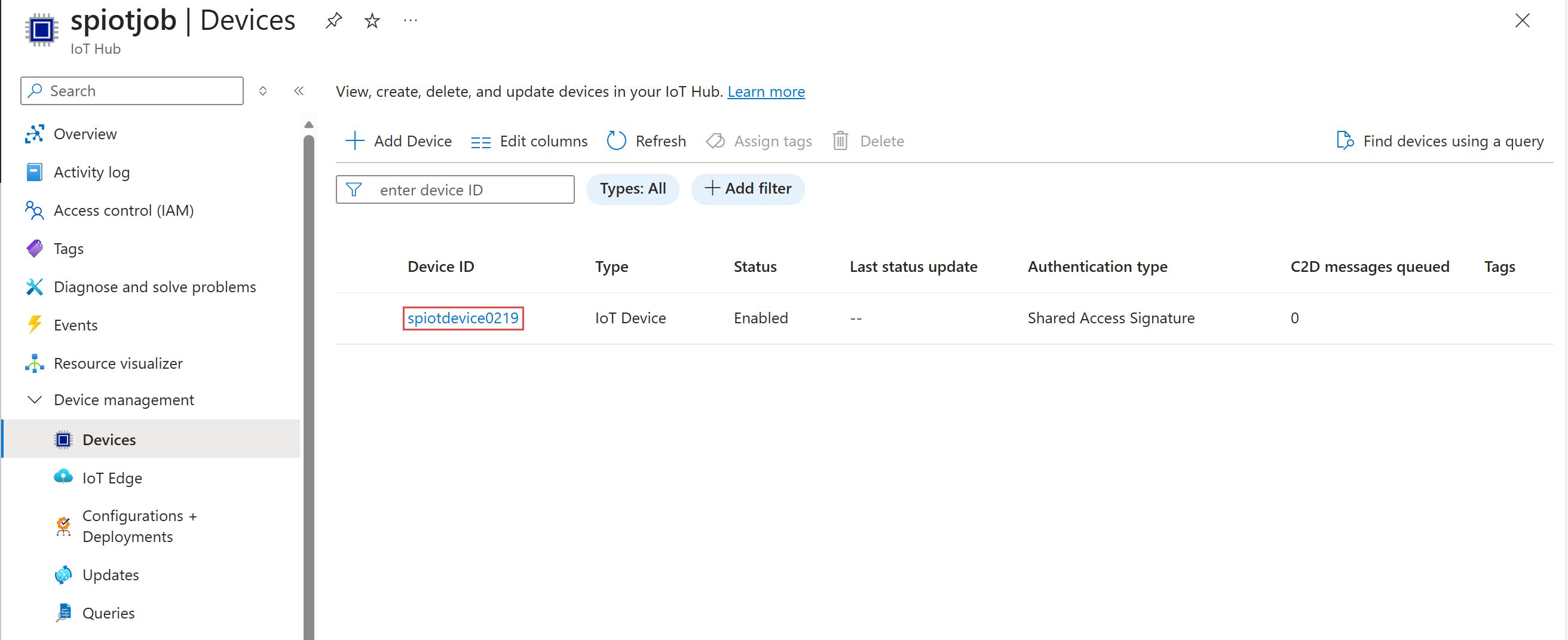Sort by C2D messages queued column
The width and height of the screenshot is (1568, 640).
coord(1370,267)
